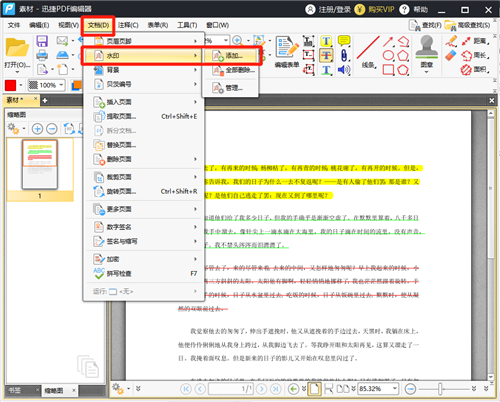The image size is (500, 402).
Task: Open the Window (窗口) menu
Action: [217, 25]
